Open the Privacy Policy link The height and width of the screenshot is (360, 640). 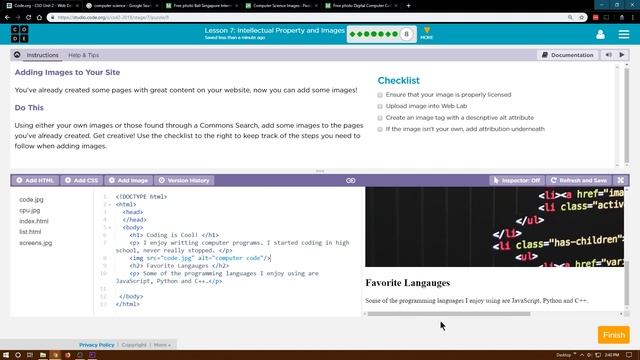pyautogui.click(x=97, y=345)
